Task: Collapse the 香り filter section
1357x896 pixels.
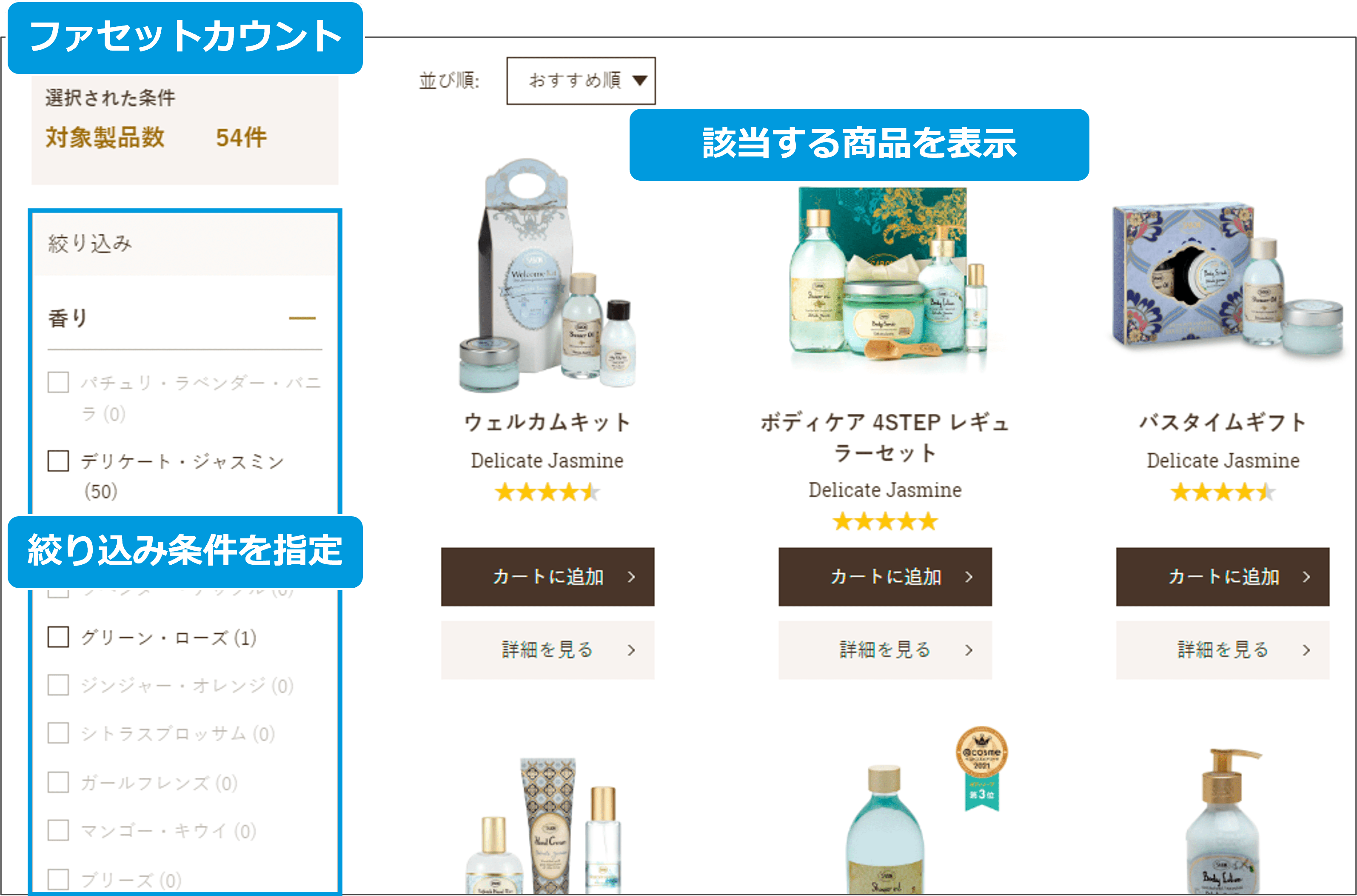Action: [302, 318]
